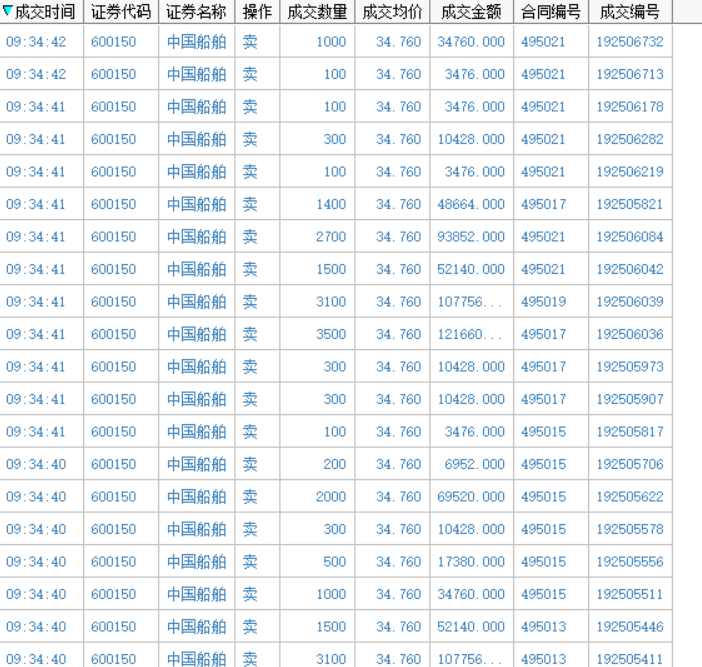The image size is (702, 667).
Task: Select trade number 192505411
Action: pyautogui.click(x=630, y=659)
